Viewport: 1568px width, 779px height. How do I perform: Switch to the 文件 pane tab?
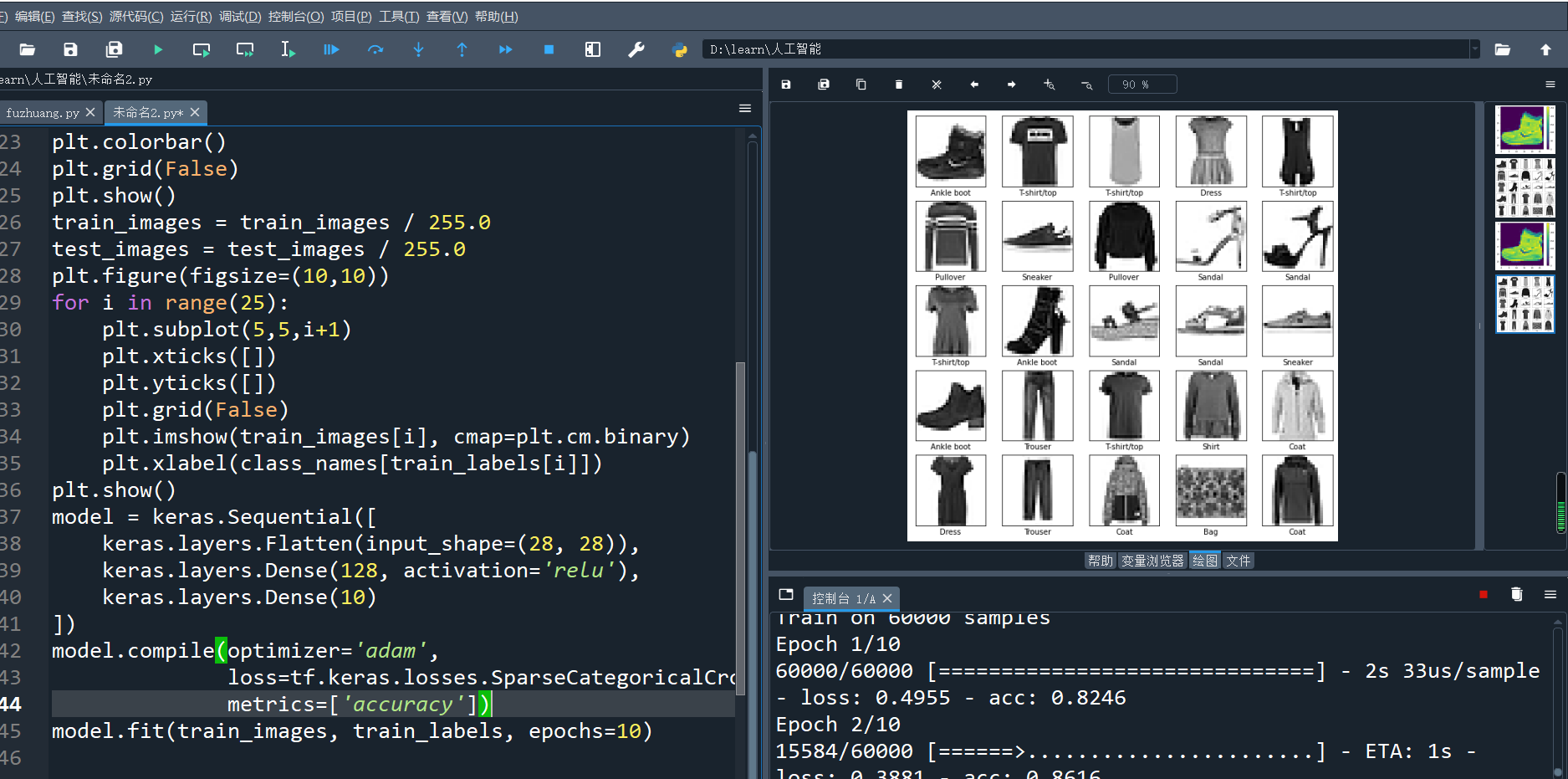pyautogui.click(x=1238, y=561)
